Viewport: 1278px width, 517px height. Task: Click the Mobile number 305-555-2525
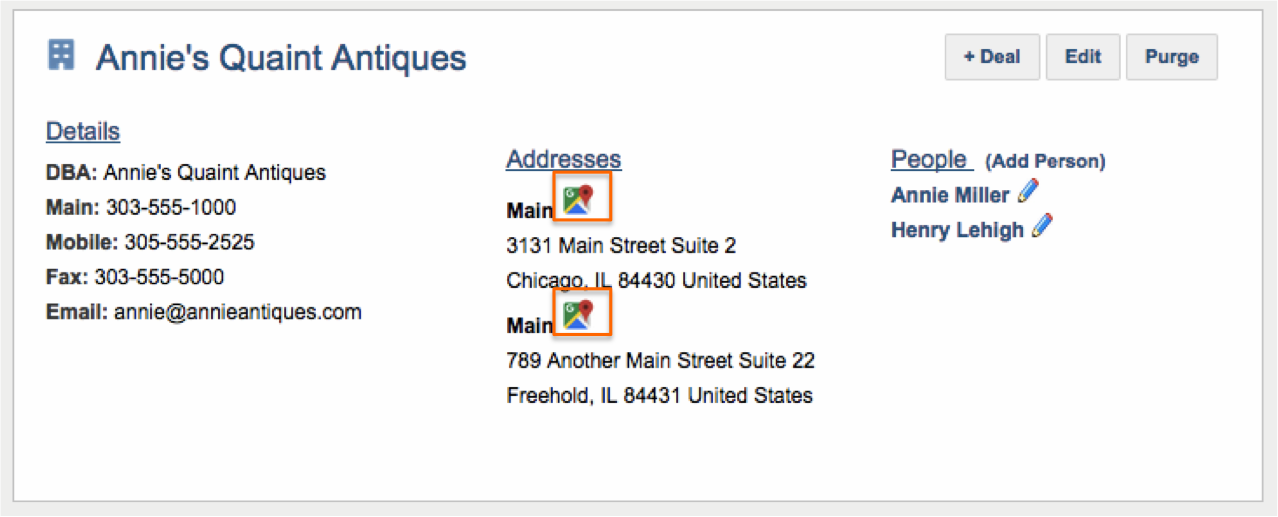coord(189,243)
